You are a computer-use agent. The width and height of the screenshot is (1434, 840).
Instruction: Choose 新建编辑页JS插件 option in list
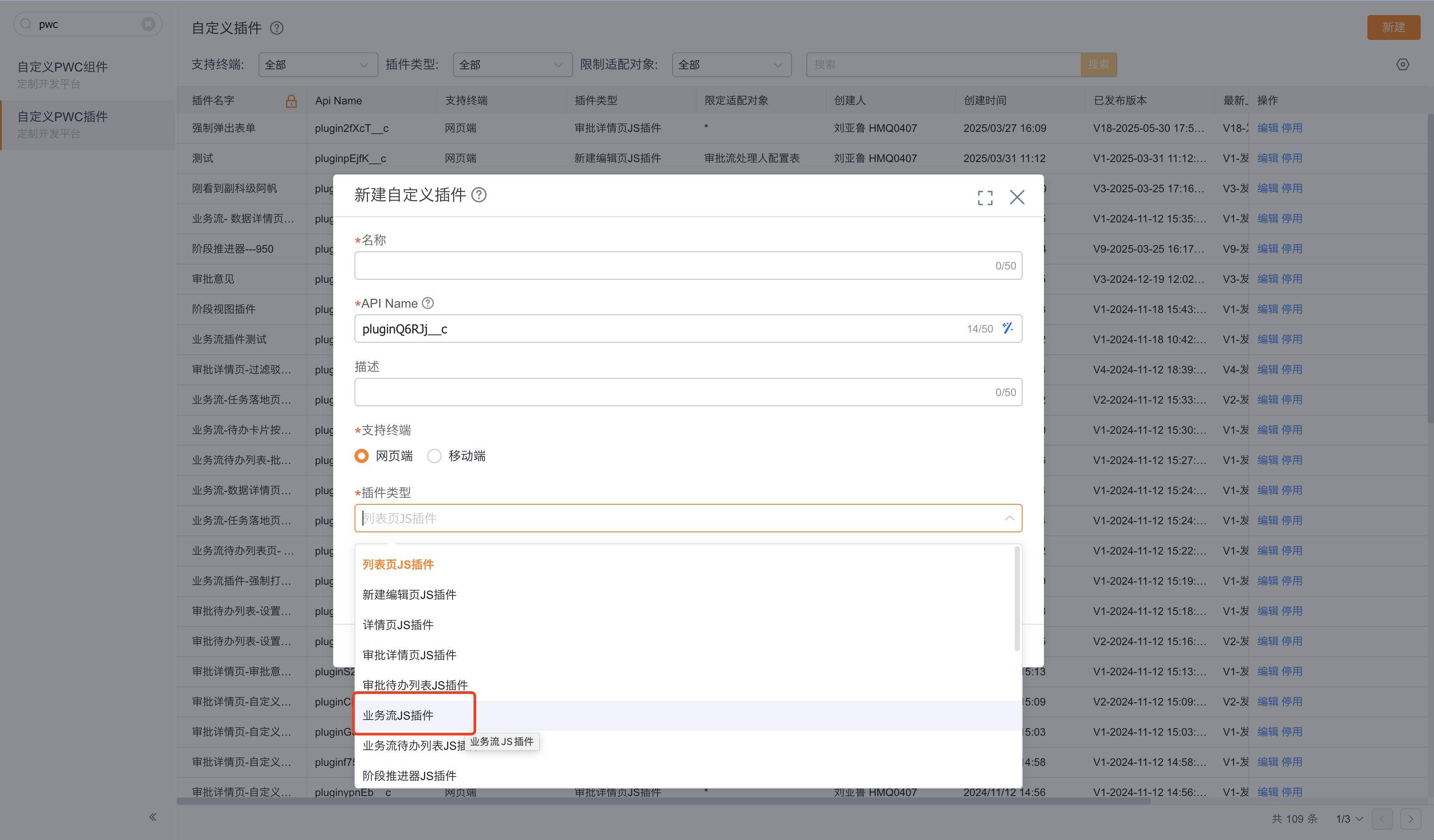point(410,594)
